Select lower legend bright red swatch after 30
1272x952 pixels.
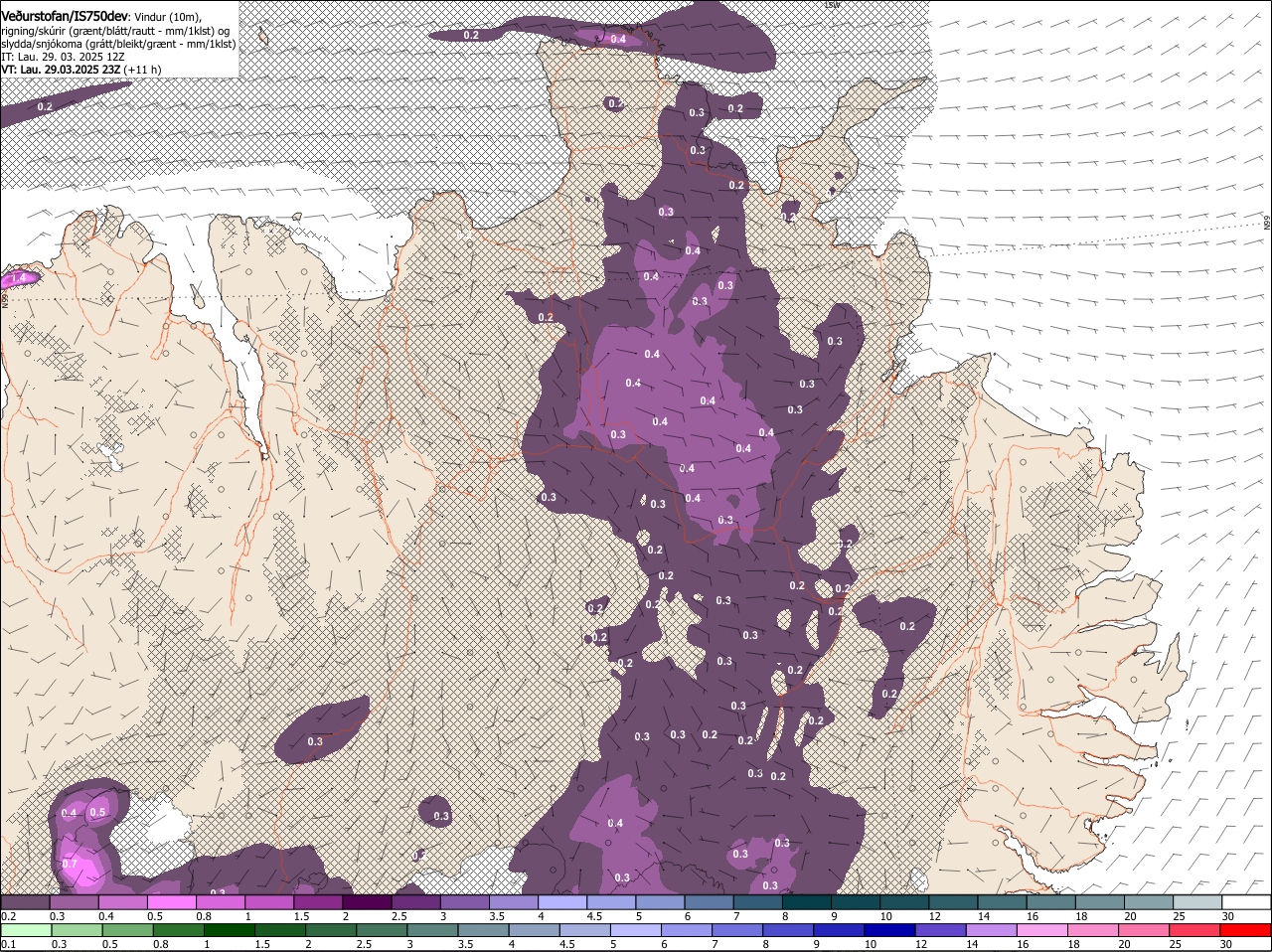tap(1246, 930)
